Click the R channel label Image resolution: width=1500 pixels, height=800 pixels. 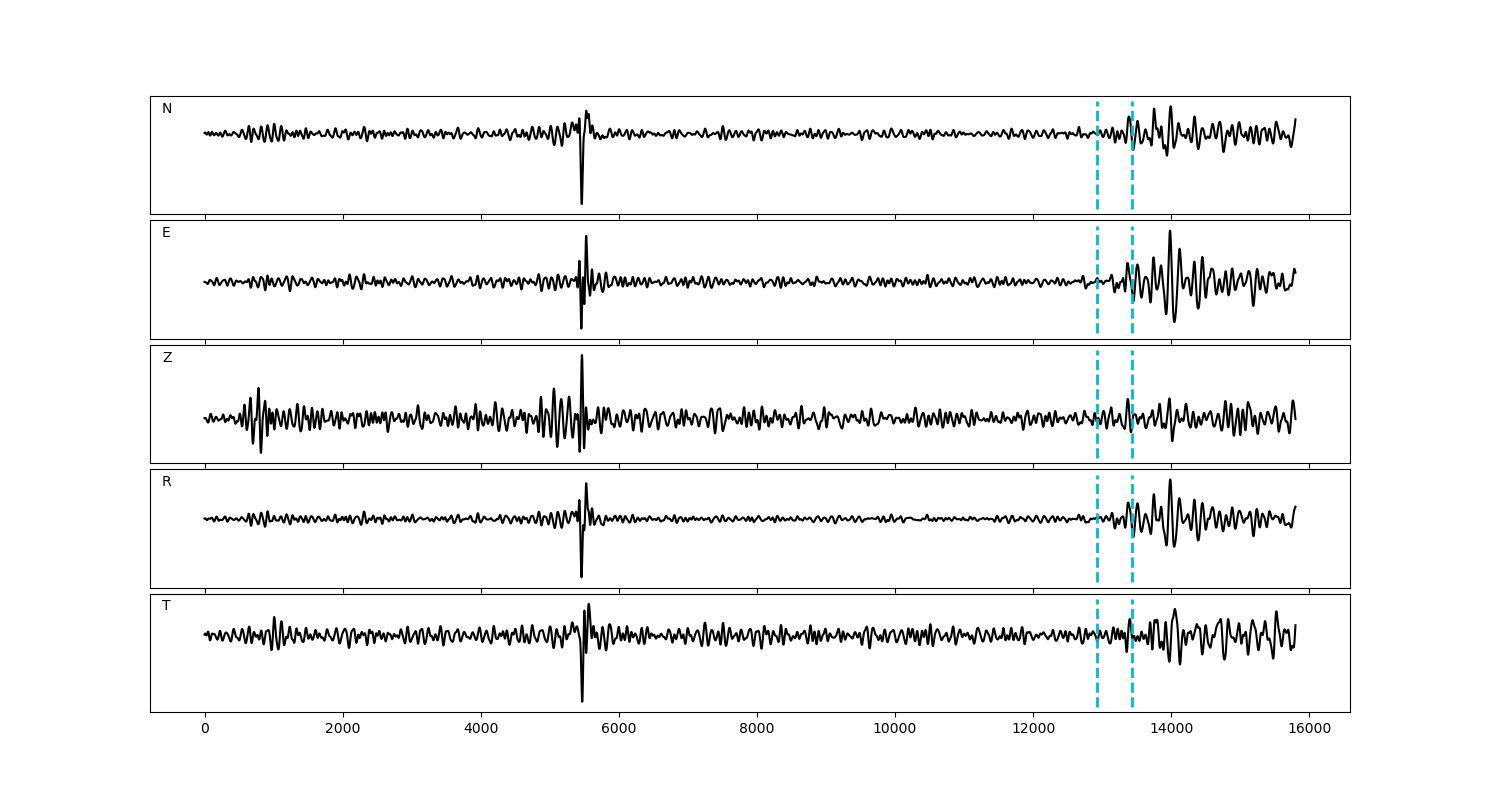tap(167, 482)
